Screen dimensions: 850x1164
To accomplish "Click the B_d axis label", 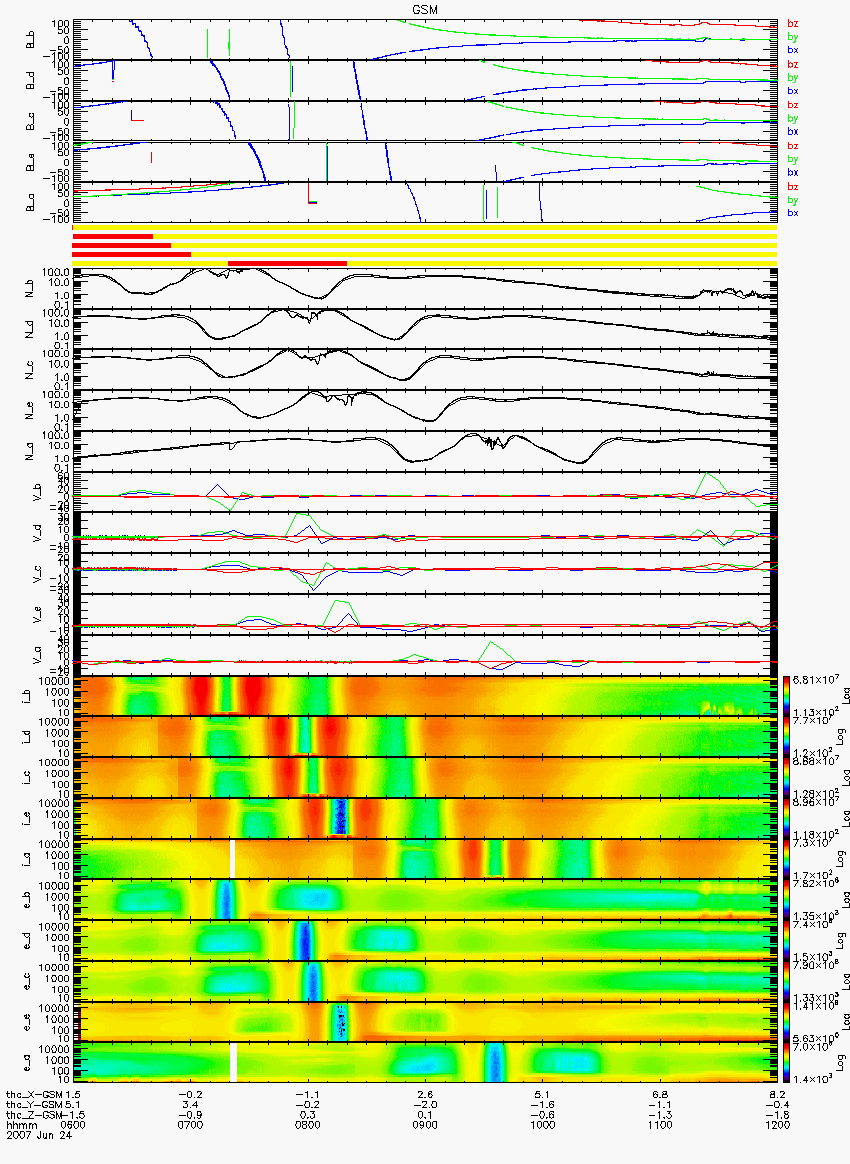I will 30,81.
